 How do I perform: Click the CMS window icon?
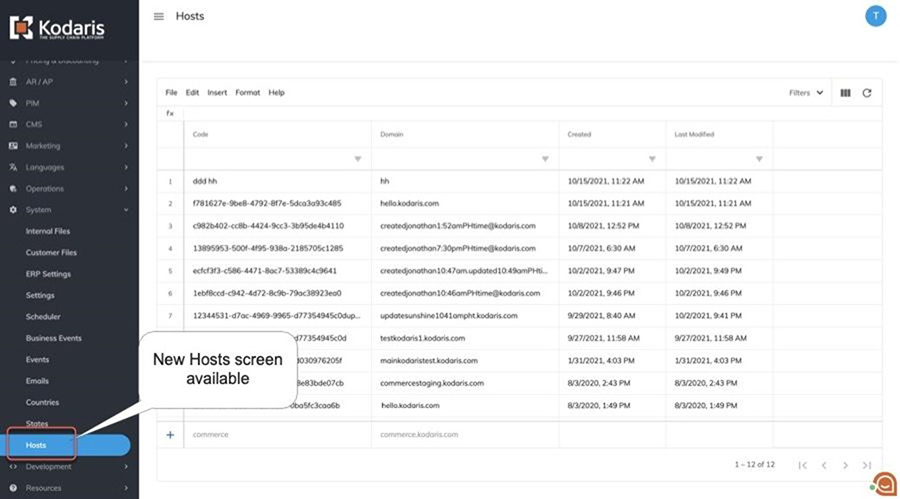(x=13, y=125)
